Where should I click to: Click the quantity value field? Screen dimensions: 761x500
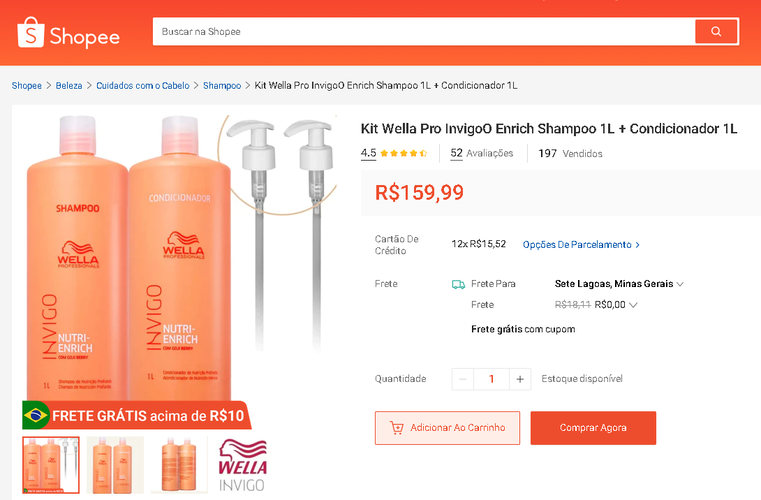tap(491, 379)
